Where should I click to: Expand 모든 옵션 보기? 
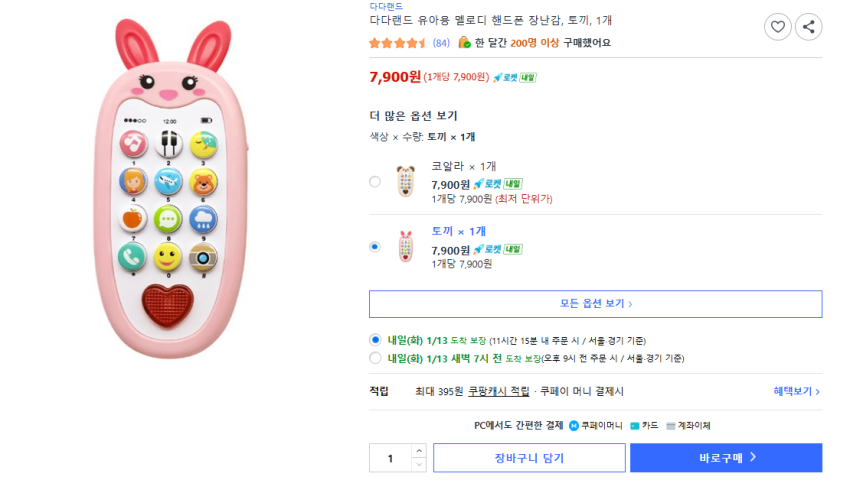pyautogui.click(x=595, y=304)
